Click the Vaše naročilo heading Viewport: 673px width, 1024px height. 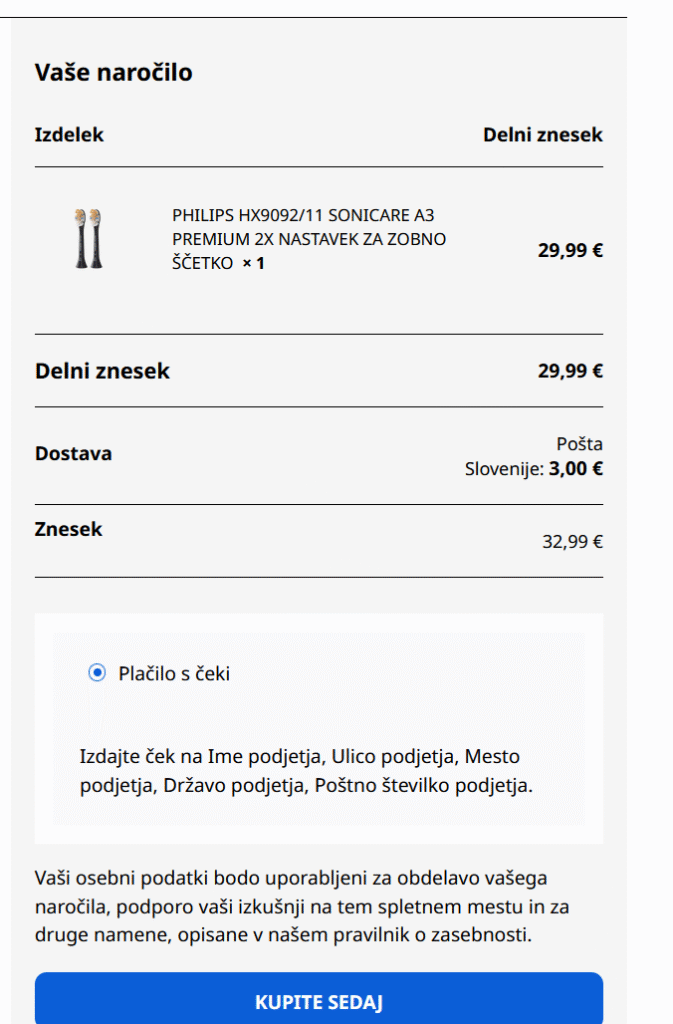(x=113, y=72)
